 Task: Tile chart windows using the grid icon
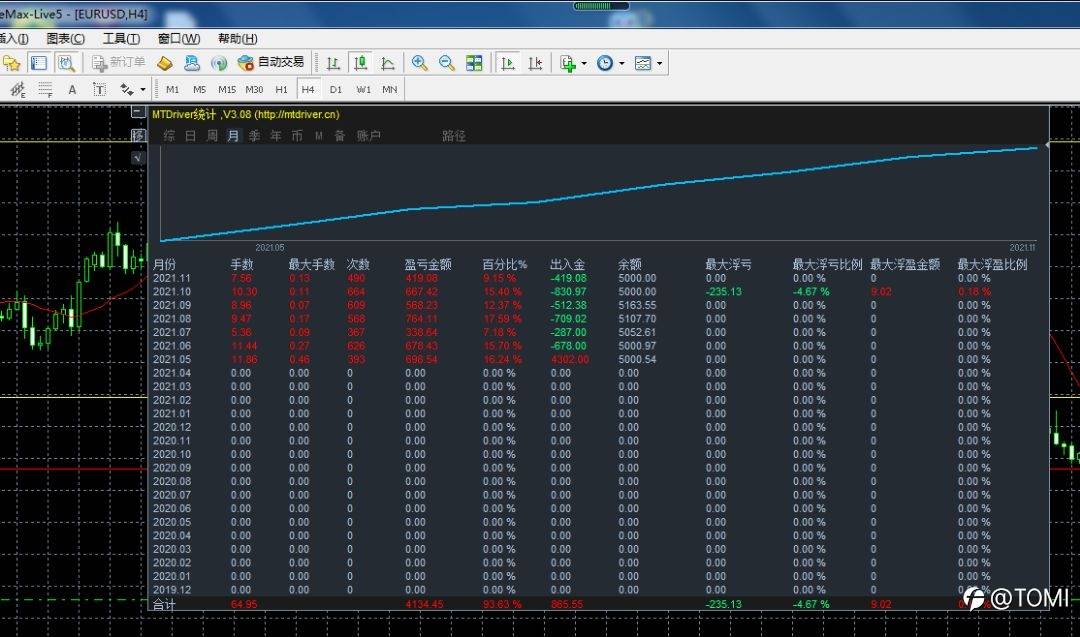(474, 63)
